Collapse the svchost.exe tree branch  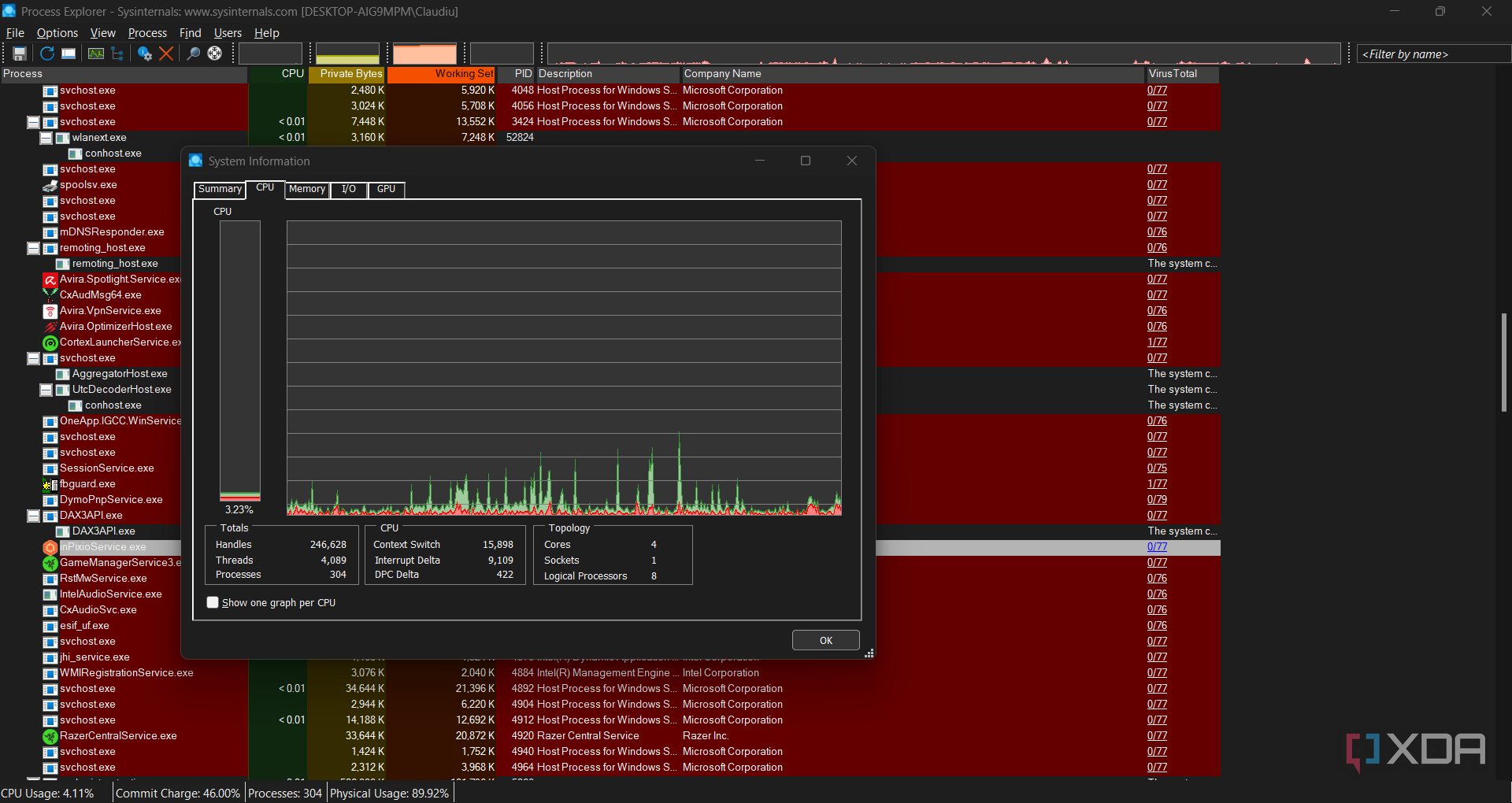pyautogui.click(x=33, y=122)
